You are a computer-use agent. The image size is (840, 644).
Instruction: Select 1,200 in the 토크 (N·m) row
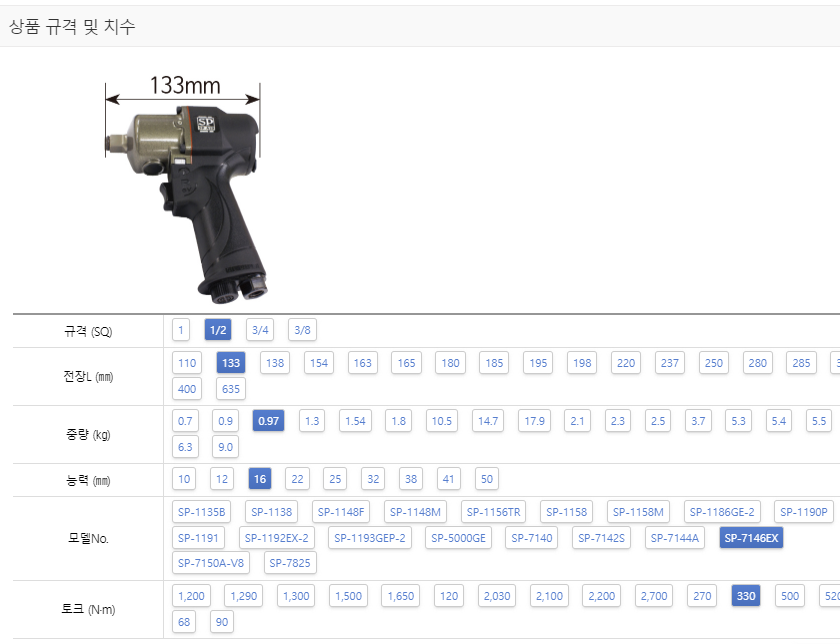pyautogui.click(x=191, y=596)
